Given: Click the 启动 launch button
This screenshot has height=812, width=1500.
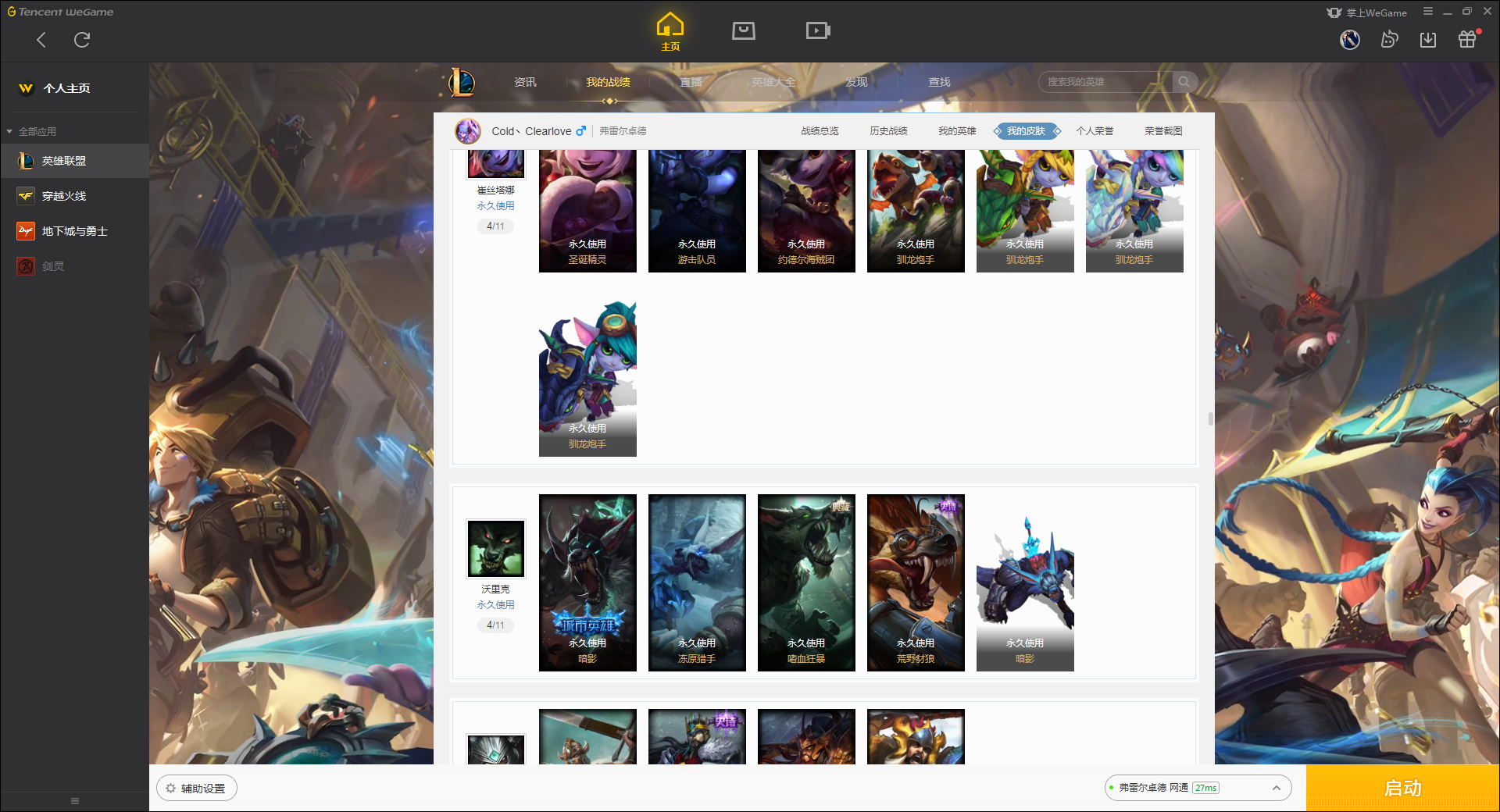Looking at the screenshot, I should (x=1402, y=789).
